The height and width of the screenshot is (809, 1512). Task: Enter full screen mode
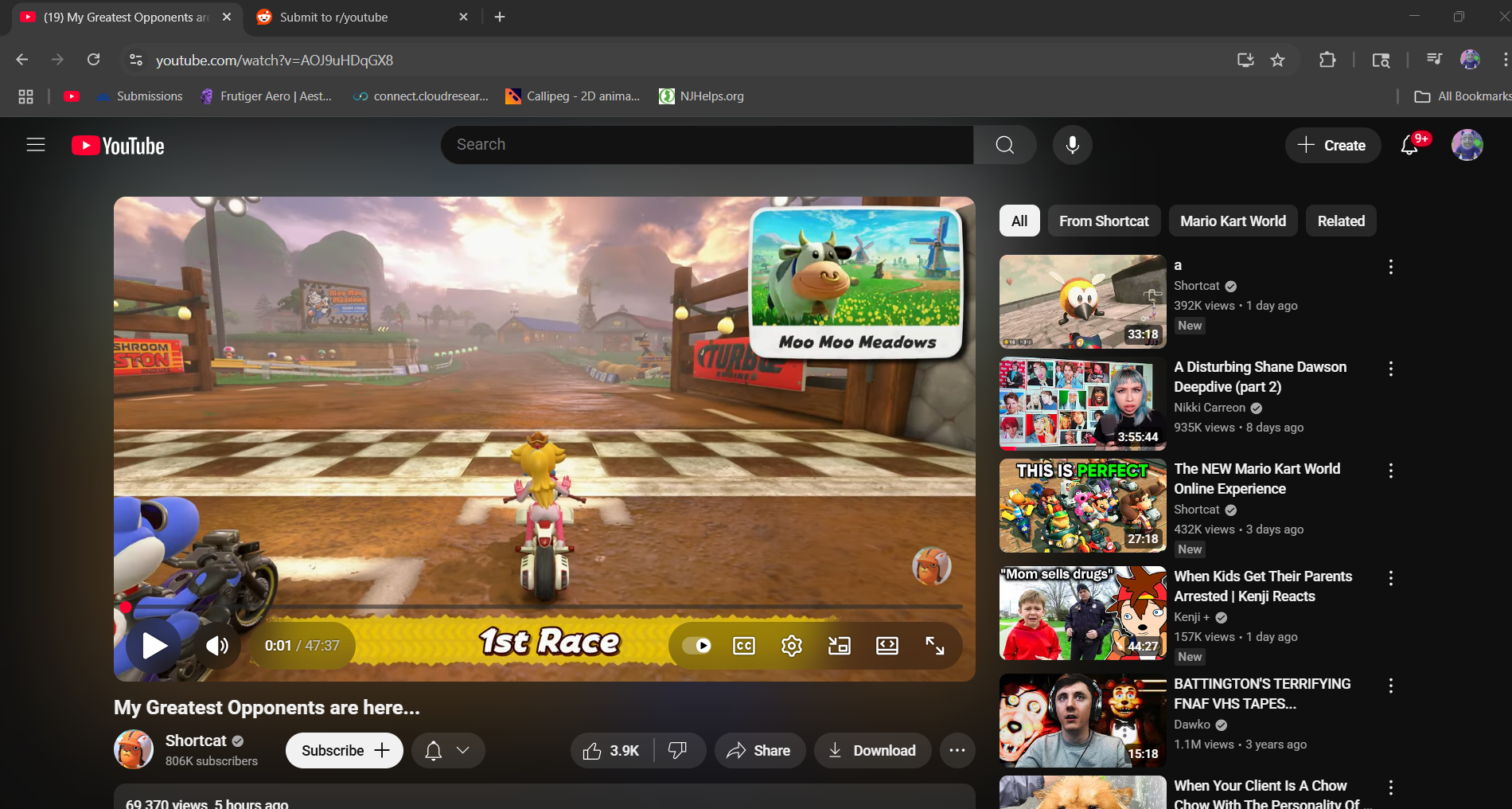pyautogui.click(x=935, y=645)
